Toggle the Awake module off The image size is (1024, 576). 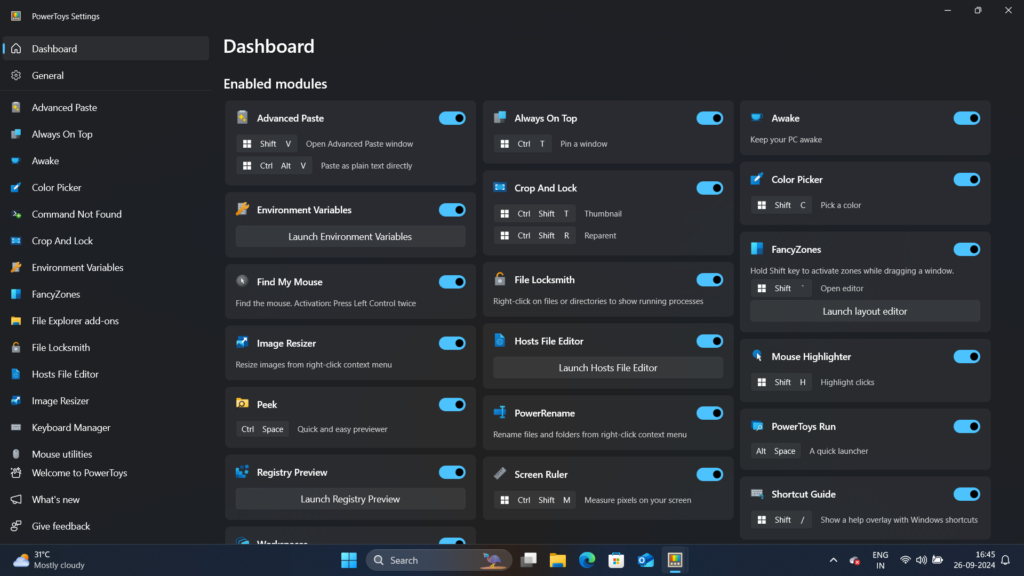click(967, 118)
